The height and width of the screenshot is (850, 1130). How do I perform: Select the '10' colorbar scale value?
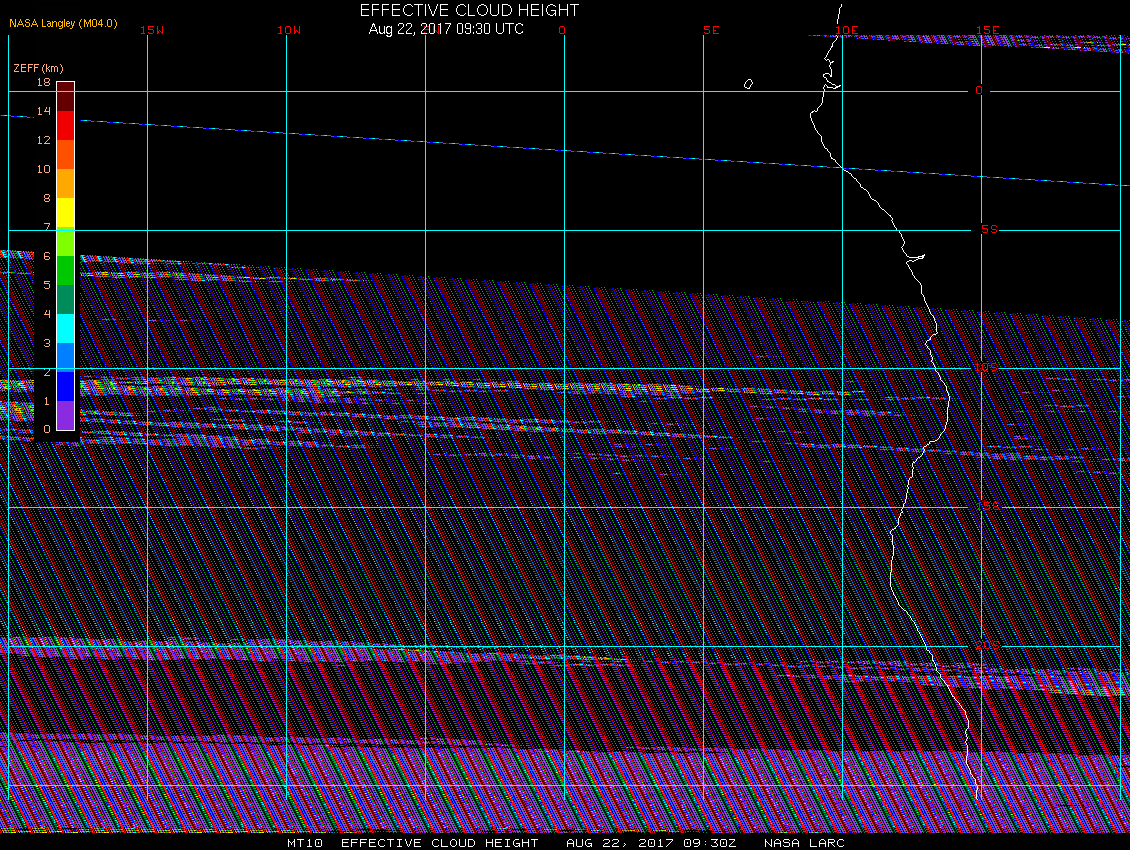click(44, 169)
